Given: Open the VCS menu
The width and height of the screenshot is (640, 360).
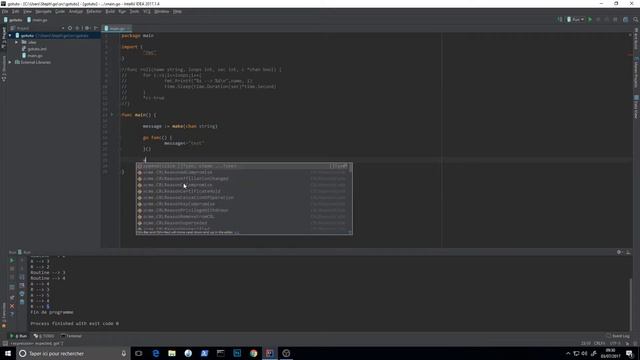Looking at the screenshot, I should pyautogui.click(x=147, y=12).
